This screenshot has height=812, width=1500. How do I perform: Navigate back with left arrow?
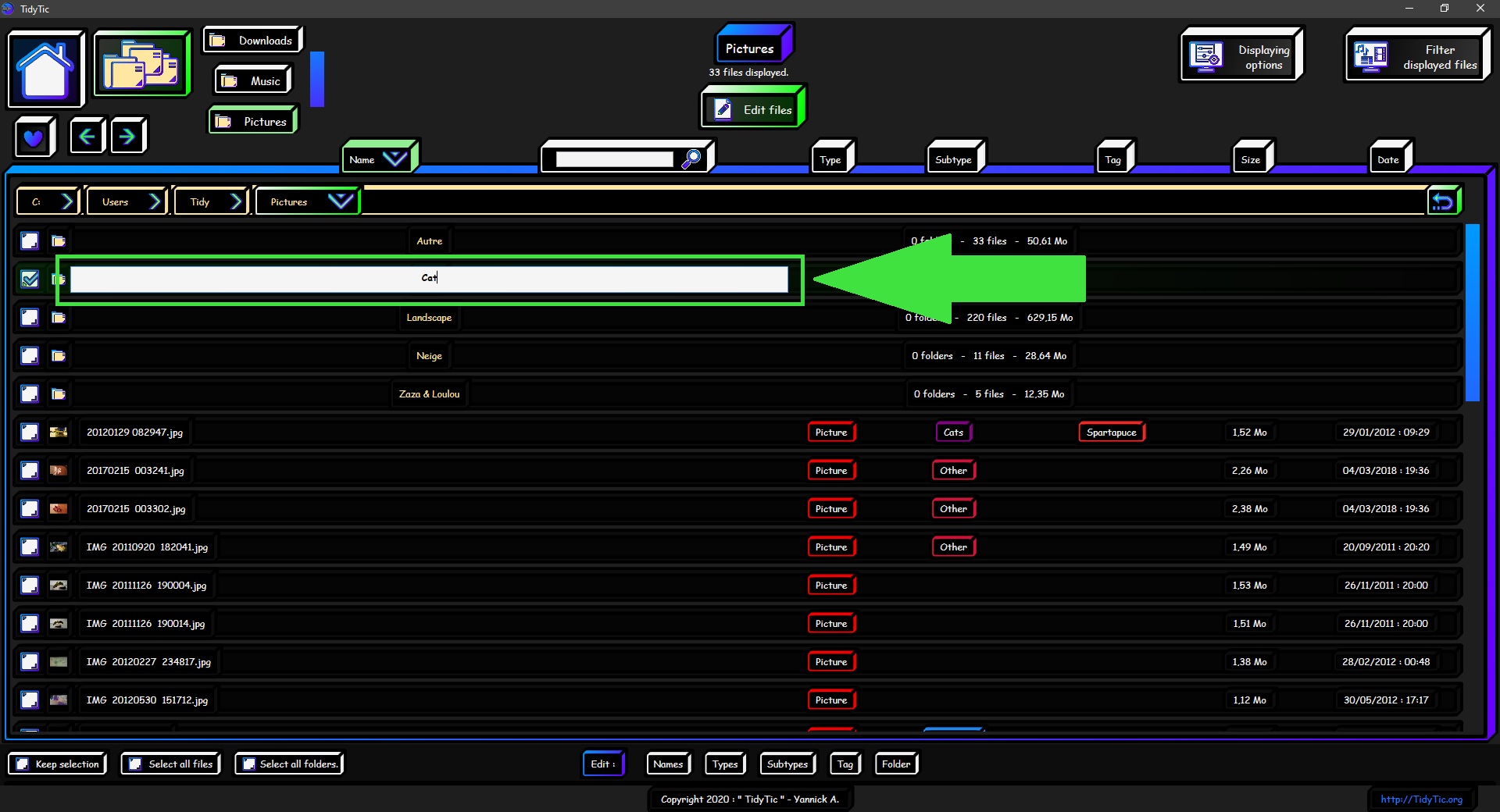[x=87, y=137]
